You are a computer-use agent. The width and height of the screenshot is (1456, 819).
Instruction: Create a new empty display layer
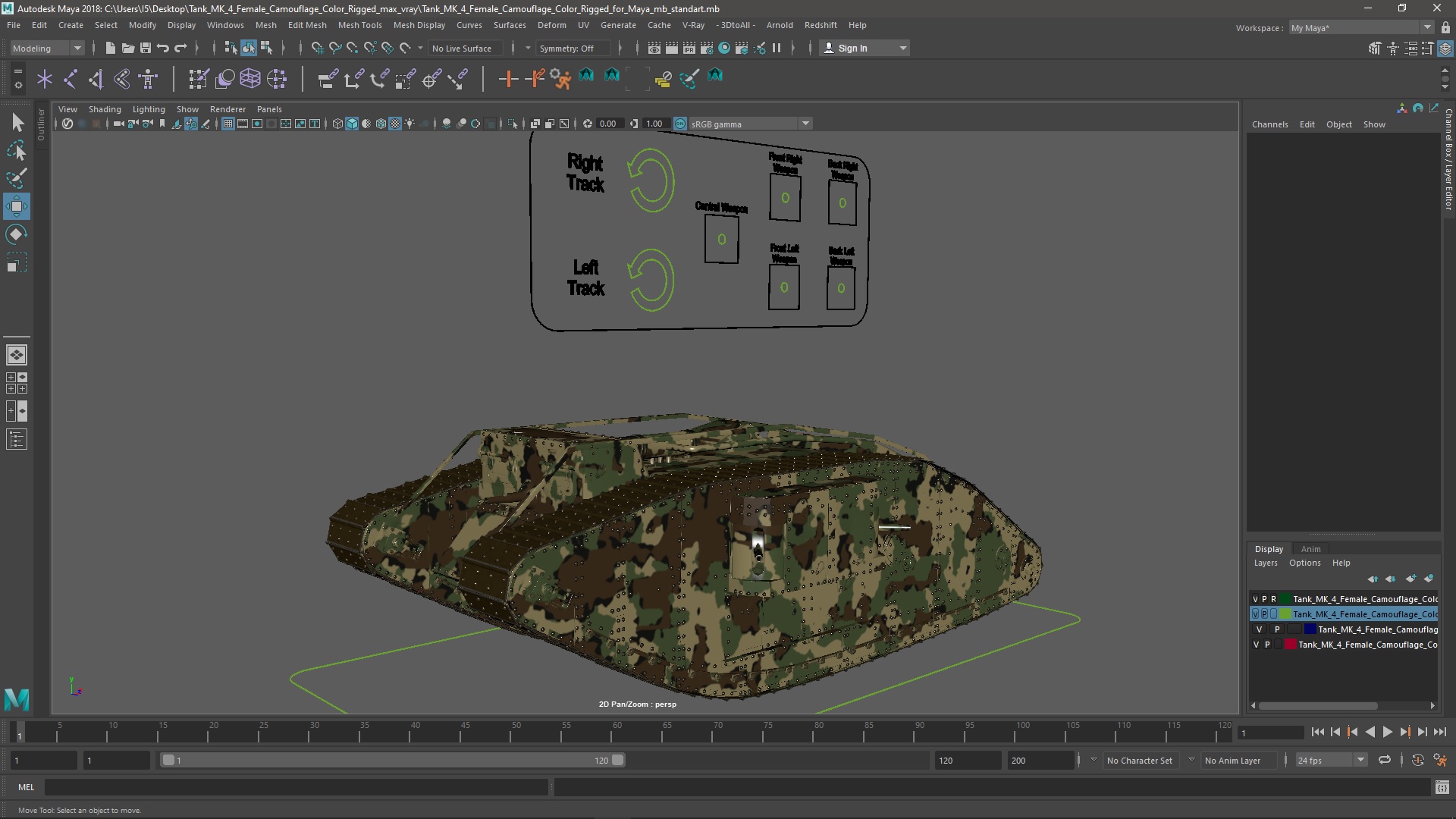[x=1410, y=579]
